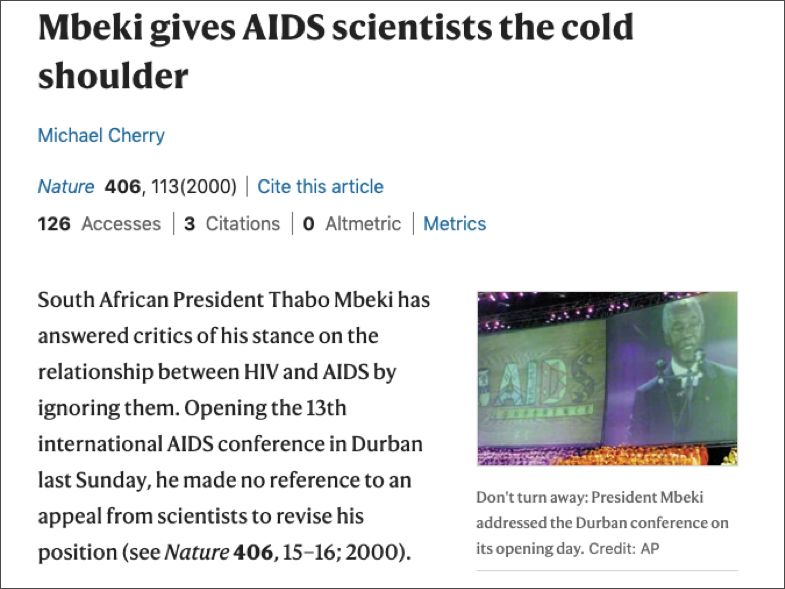Screen dimensions: 785x589
Task: Click the "Don't turn away" photo caption
Action: (x=602, y=522)
